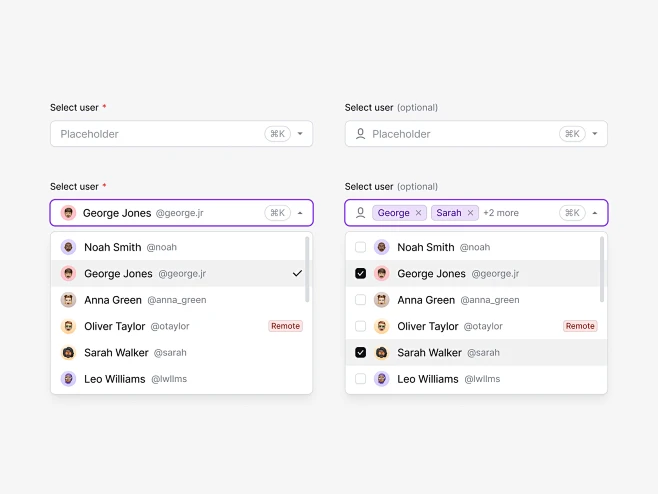The image size is (658, 494).
Task: Click Leo Williams' avatar in the single-select list
Action: click(x=68, y=379)
